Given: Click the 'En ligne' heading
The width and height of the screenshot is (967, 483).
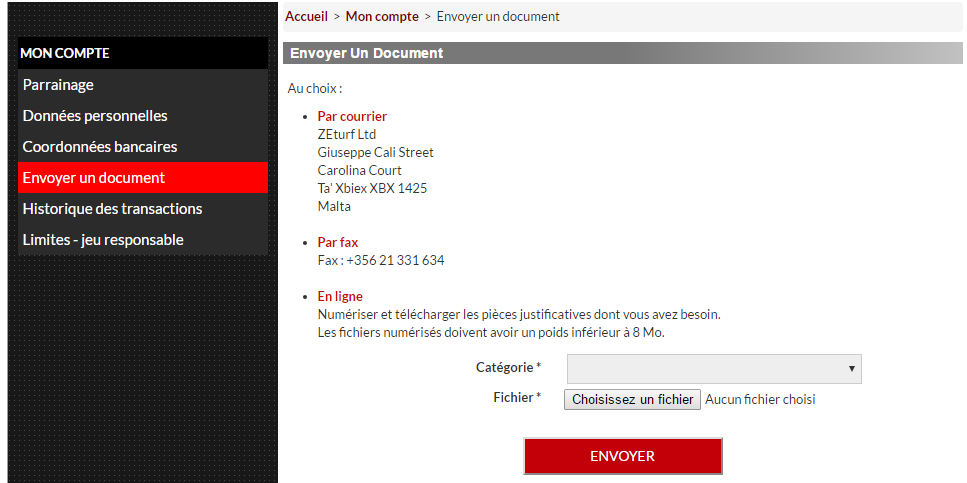Looking at the screenshot, I should (x=340, y=297).
